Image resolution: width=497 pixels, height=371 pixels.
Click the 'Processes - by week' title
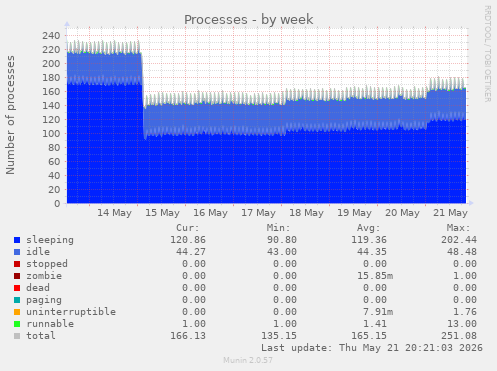[249, 20]
